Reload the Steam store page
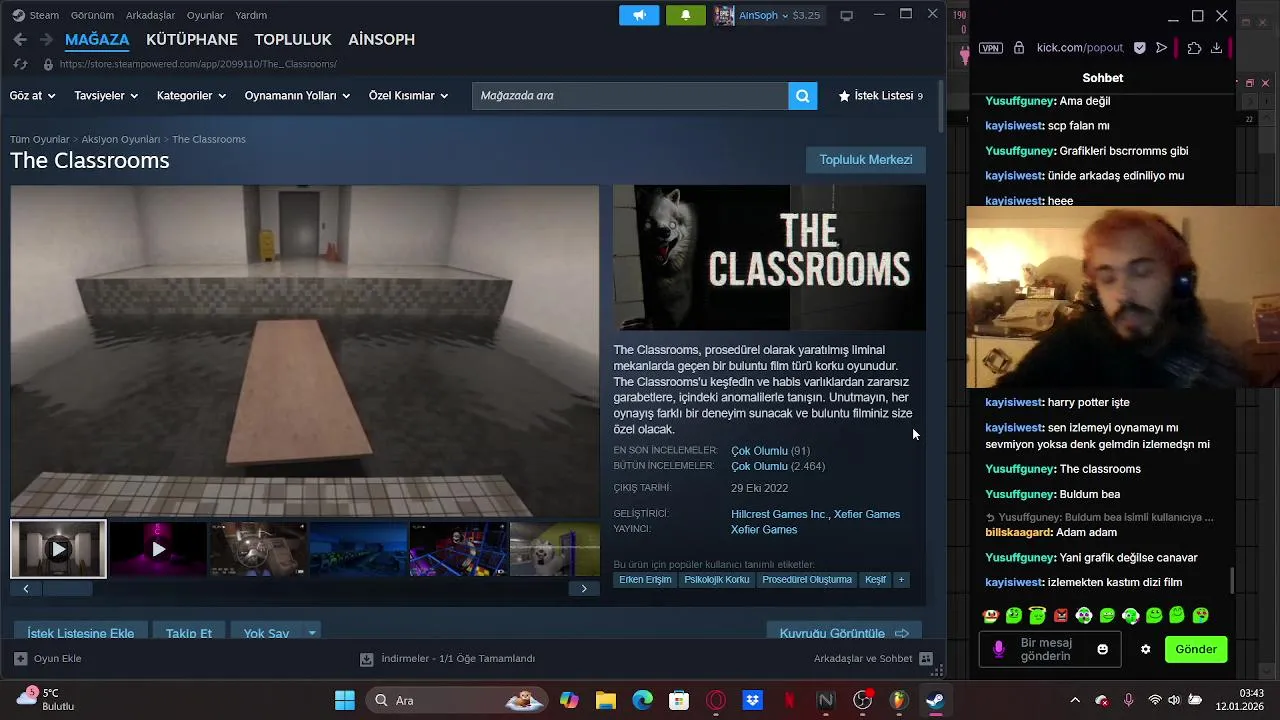Viewport: 1280px width, 720px height. click(x=20, y=64)
